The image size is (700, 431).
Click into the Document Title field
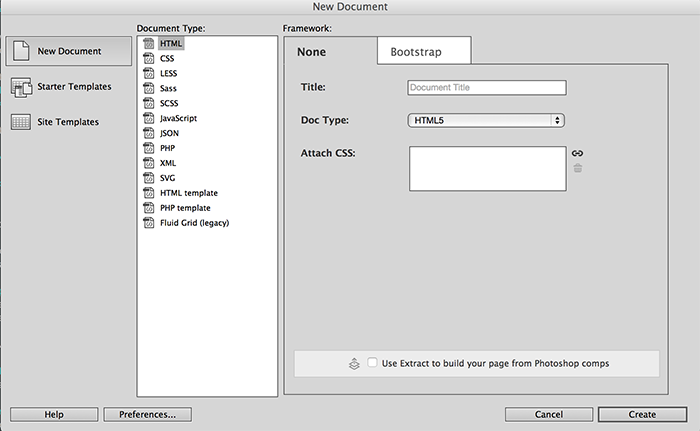click(487, 88)
